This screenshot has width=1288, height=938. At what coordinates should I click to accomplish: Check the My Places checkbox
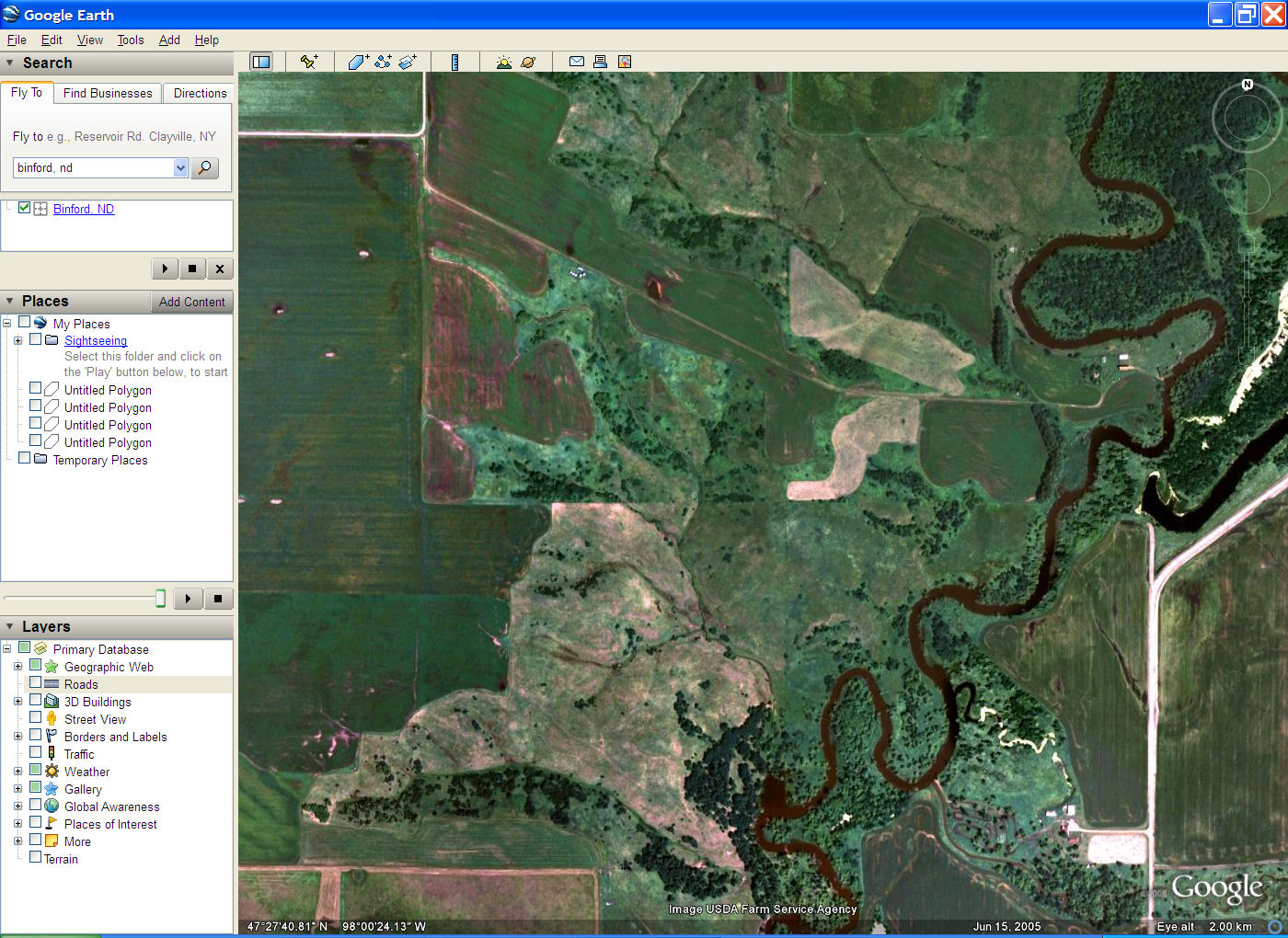tap(25, 322)
